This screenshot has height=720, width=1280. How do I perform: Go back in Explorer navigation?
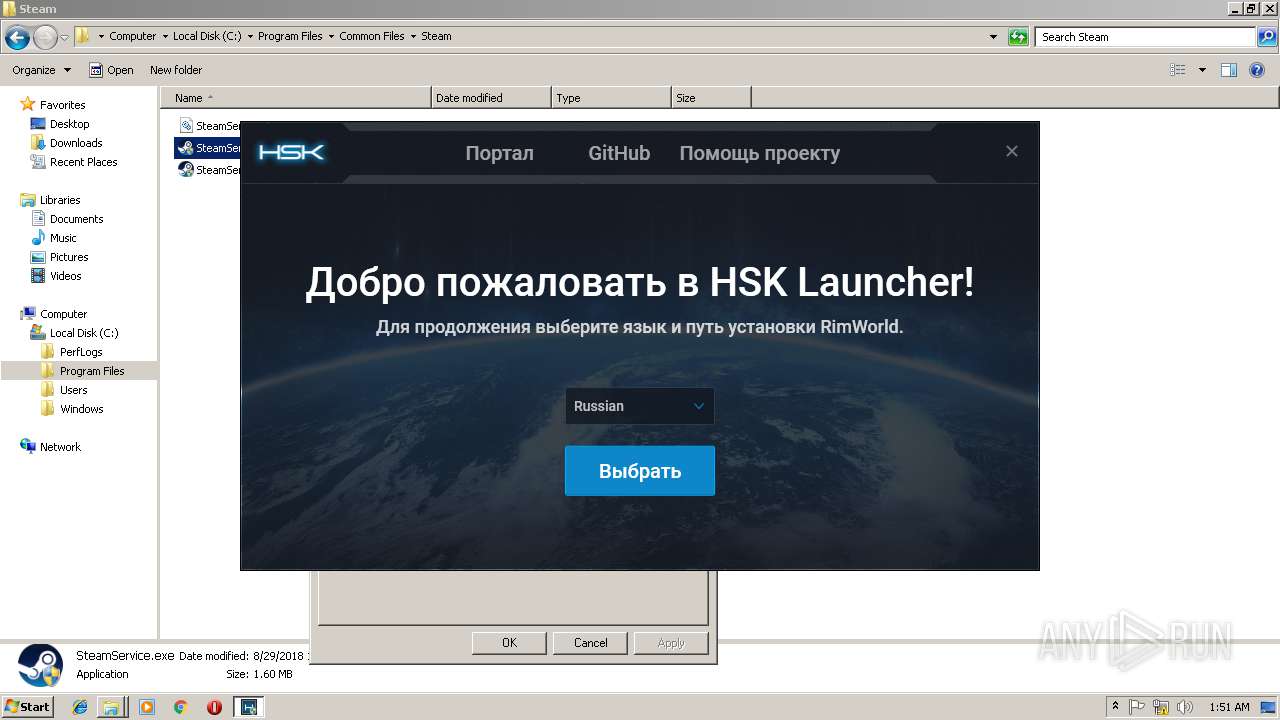point(17,38)
